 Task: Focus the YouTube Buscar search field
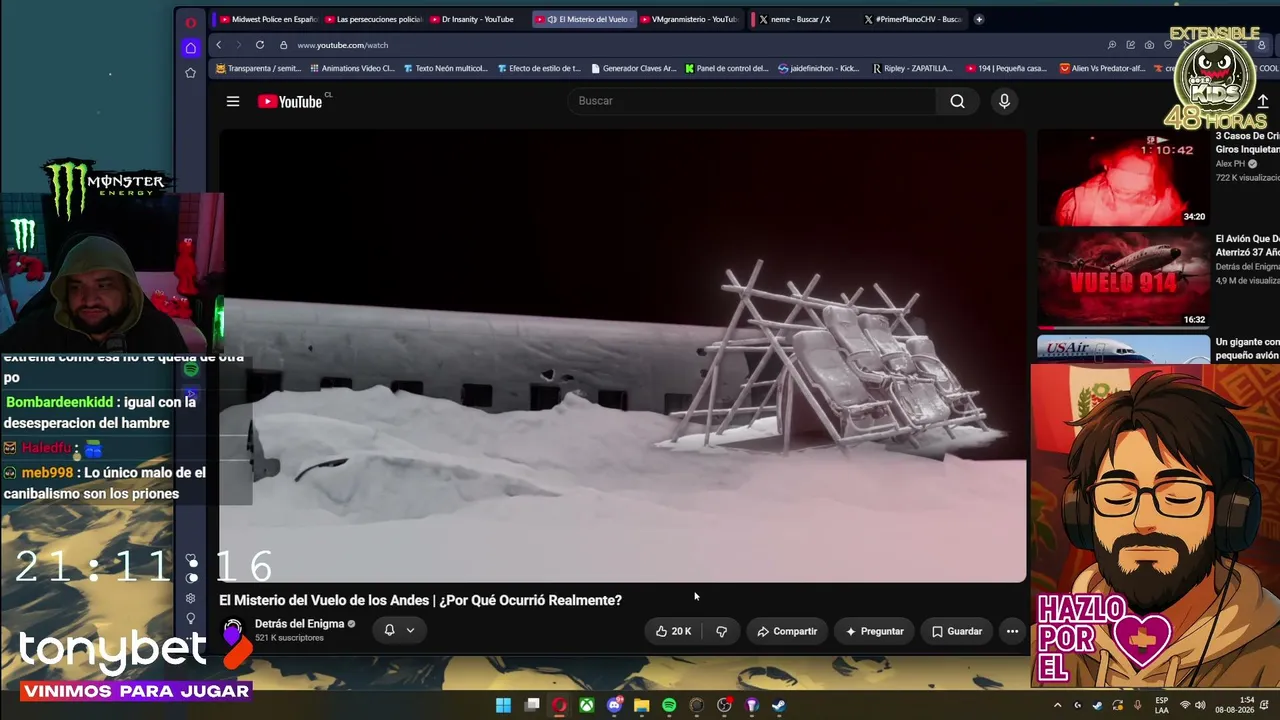(x=752, y=101)
